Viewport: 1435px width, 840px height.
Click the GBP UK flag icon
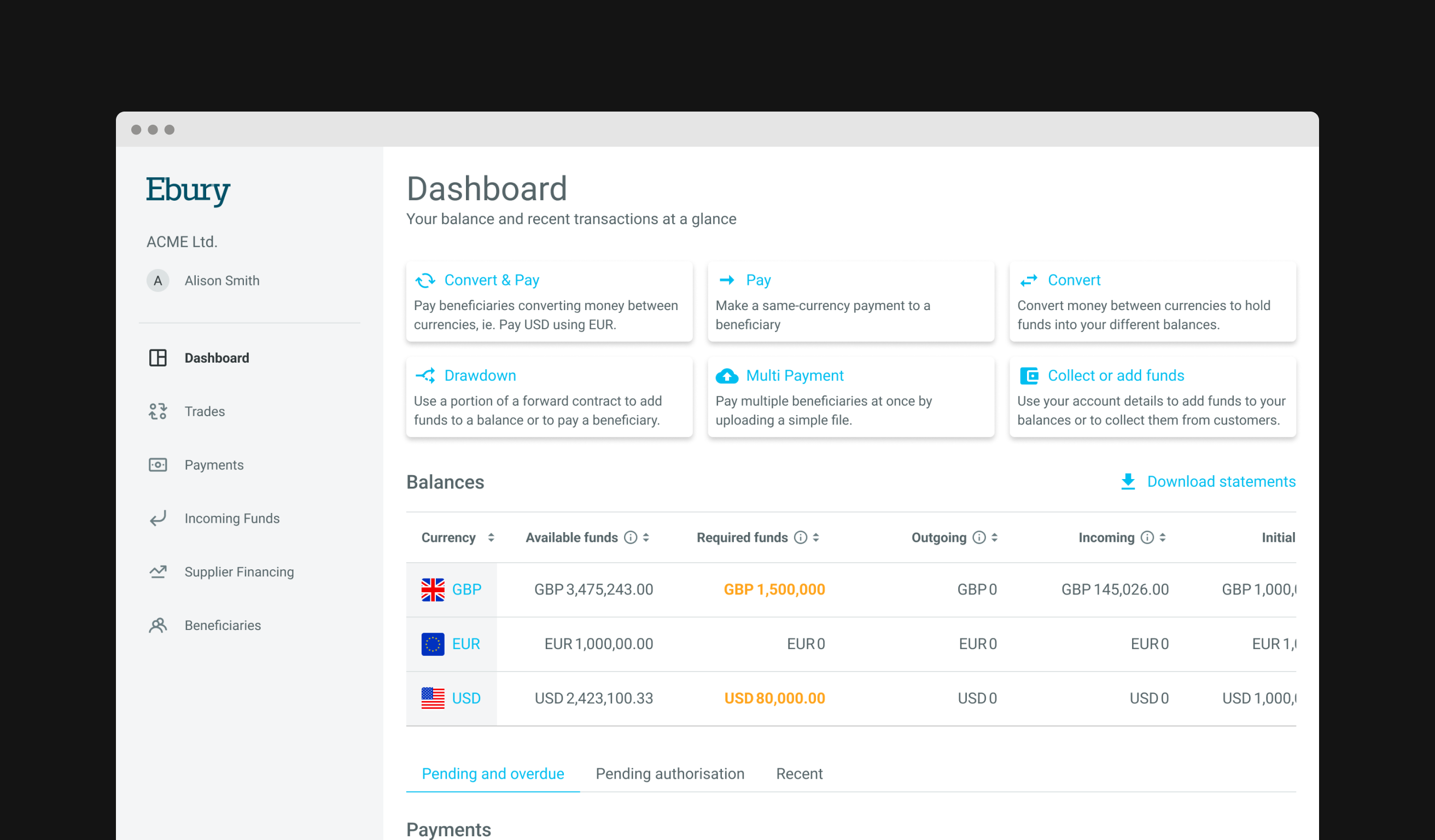tap(433, 590)
